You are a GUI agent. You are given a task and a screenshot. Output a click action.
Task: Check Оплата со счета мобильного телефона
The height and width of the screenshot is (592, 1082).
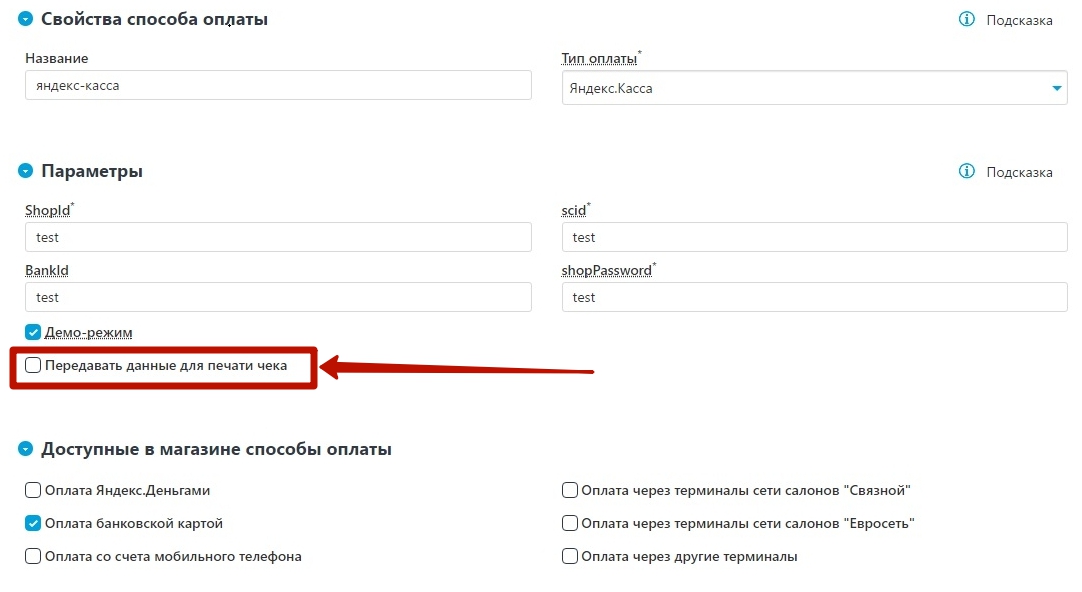(x=33, y=556)
